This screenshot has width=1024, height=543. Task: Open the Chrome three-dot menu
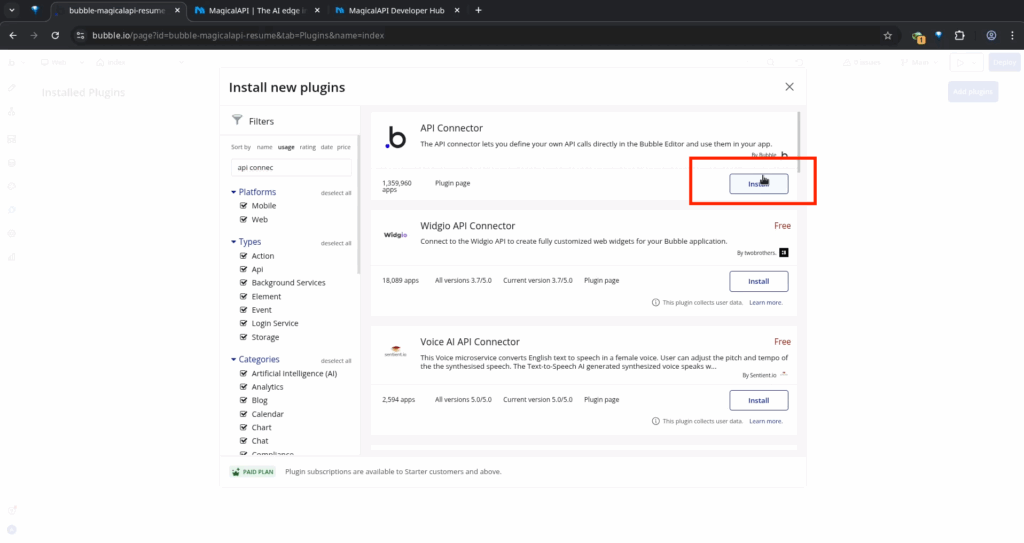coord(1012,35)
